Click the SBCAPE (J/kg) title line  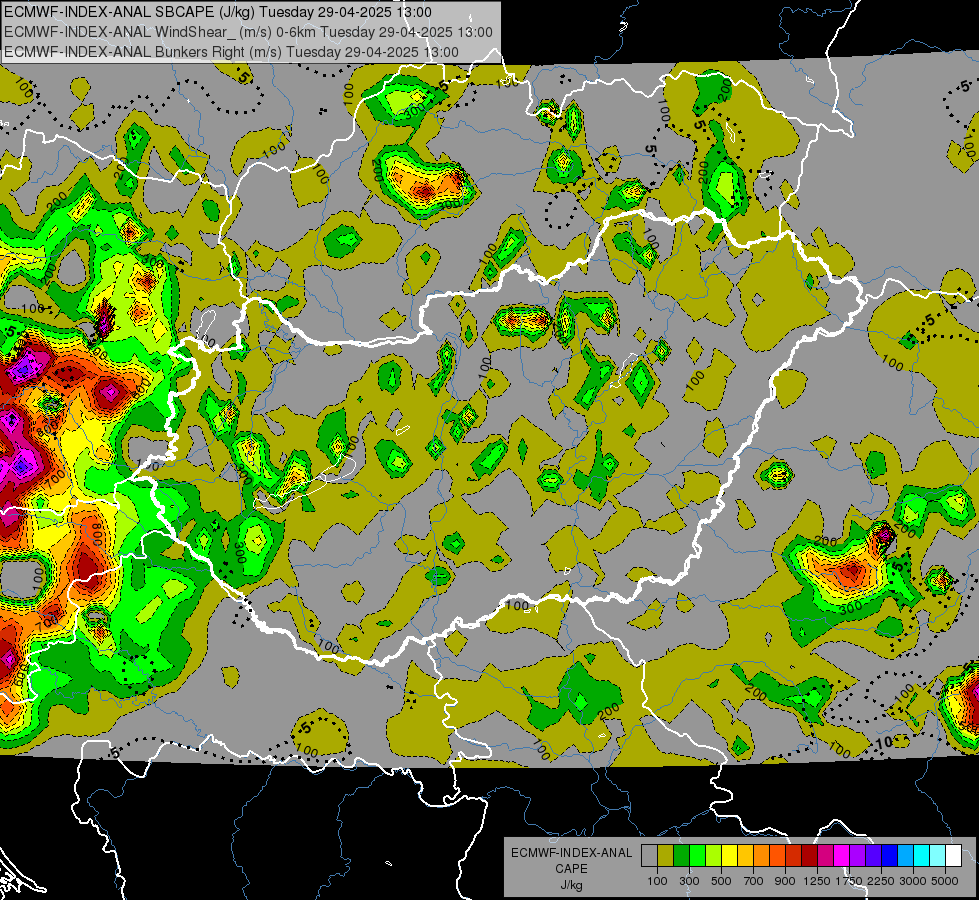click(217, 12)
